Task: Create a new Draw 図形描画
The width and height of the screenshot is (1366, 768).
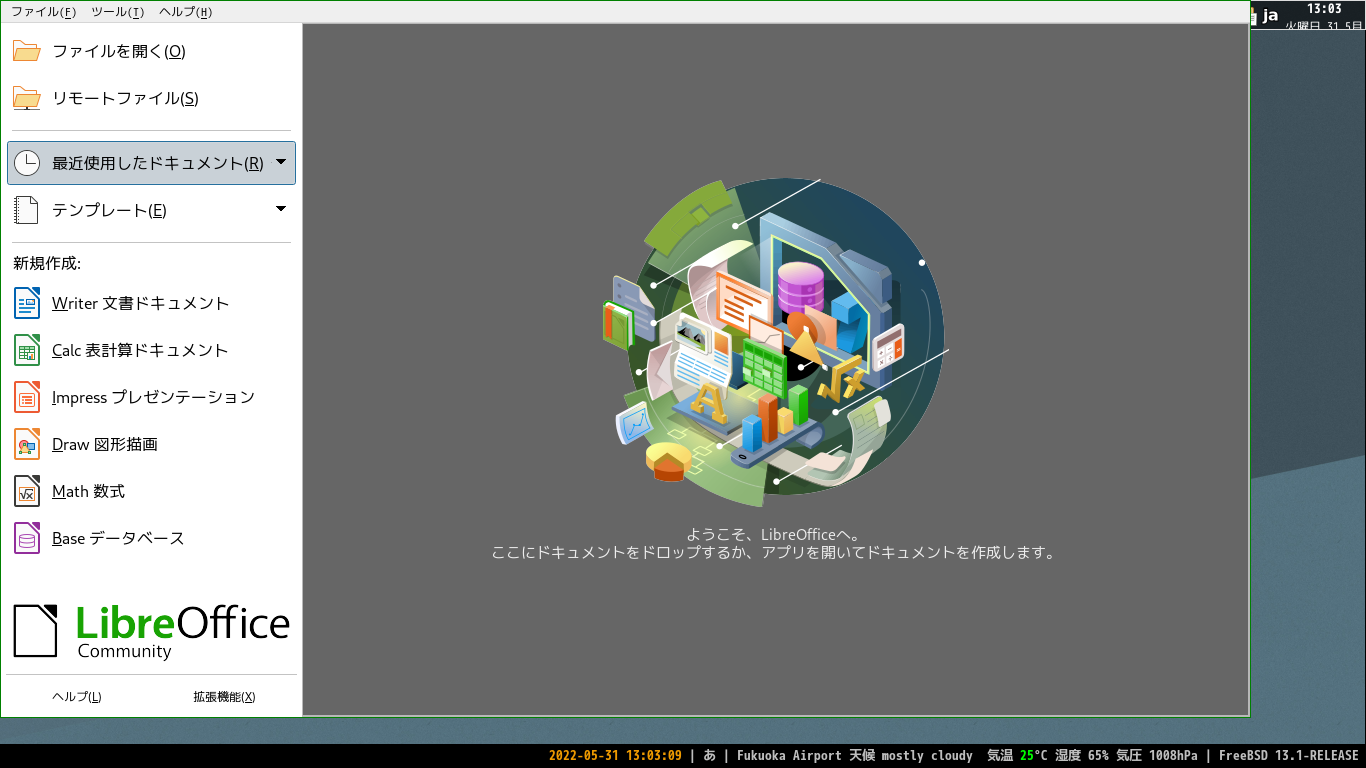Action: pos(151,444)
